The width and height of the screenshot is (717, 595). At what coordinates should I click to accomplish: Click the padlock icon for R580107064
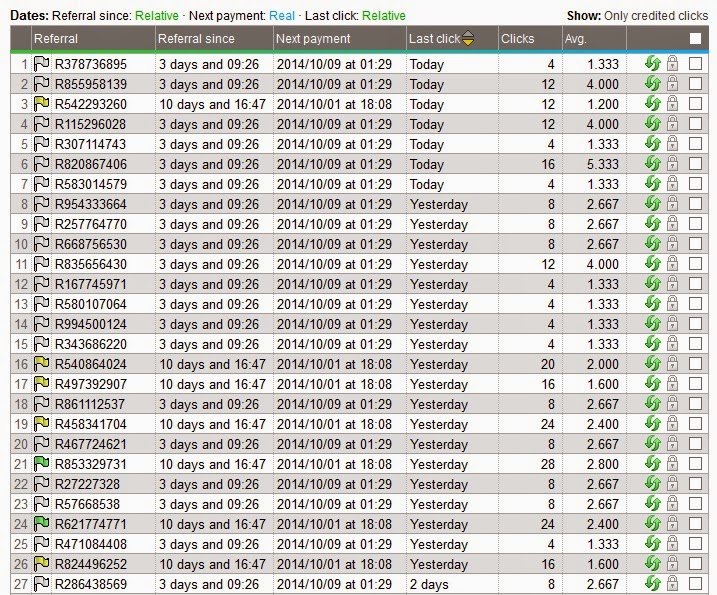672,304
